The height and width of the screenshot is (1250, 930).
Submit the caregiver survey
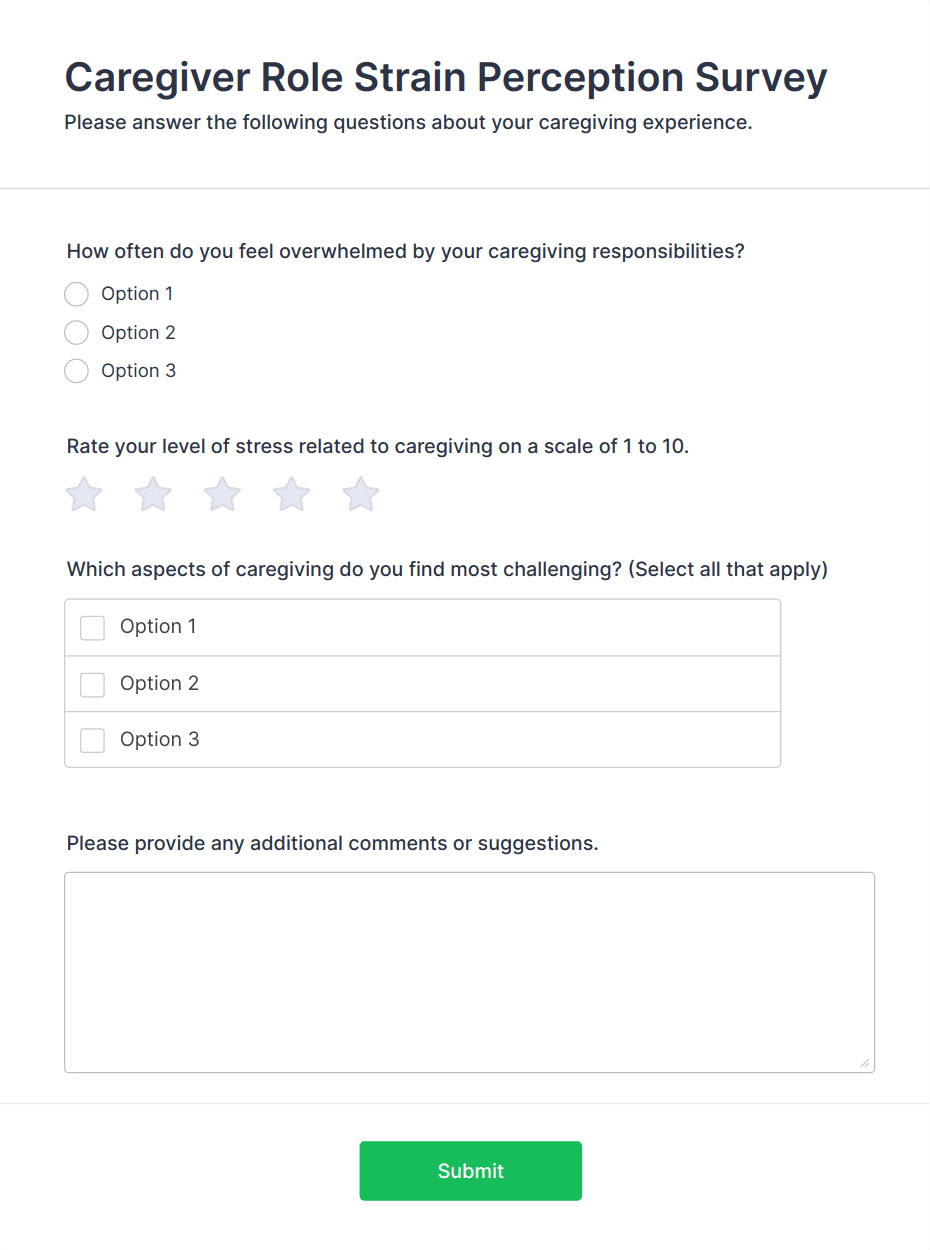pos(471,1171)
